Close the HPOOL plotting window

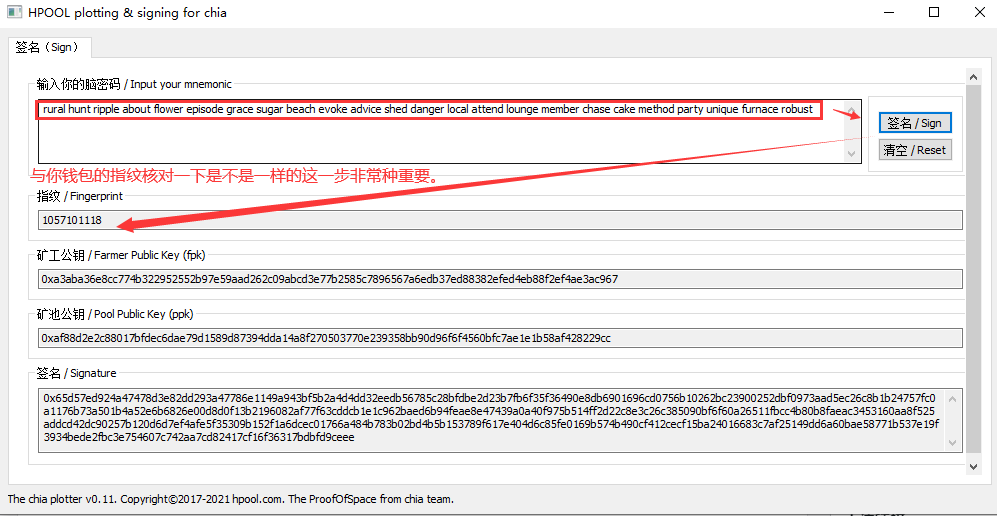click(x=978, y=13)
